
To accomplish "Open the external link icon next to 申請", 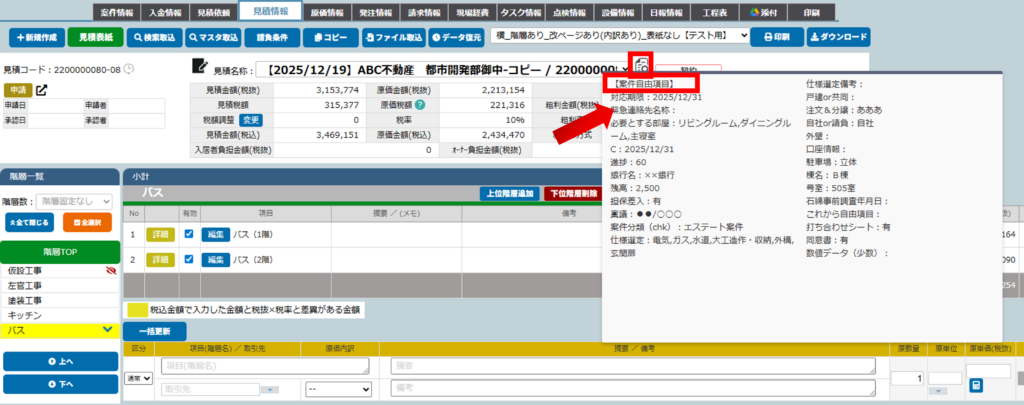I will 41,90.
